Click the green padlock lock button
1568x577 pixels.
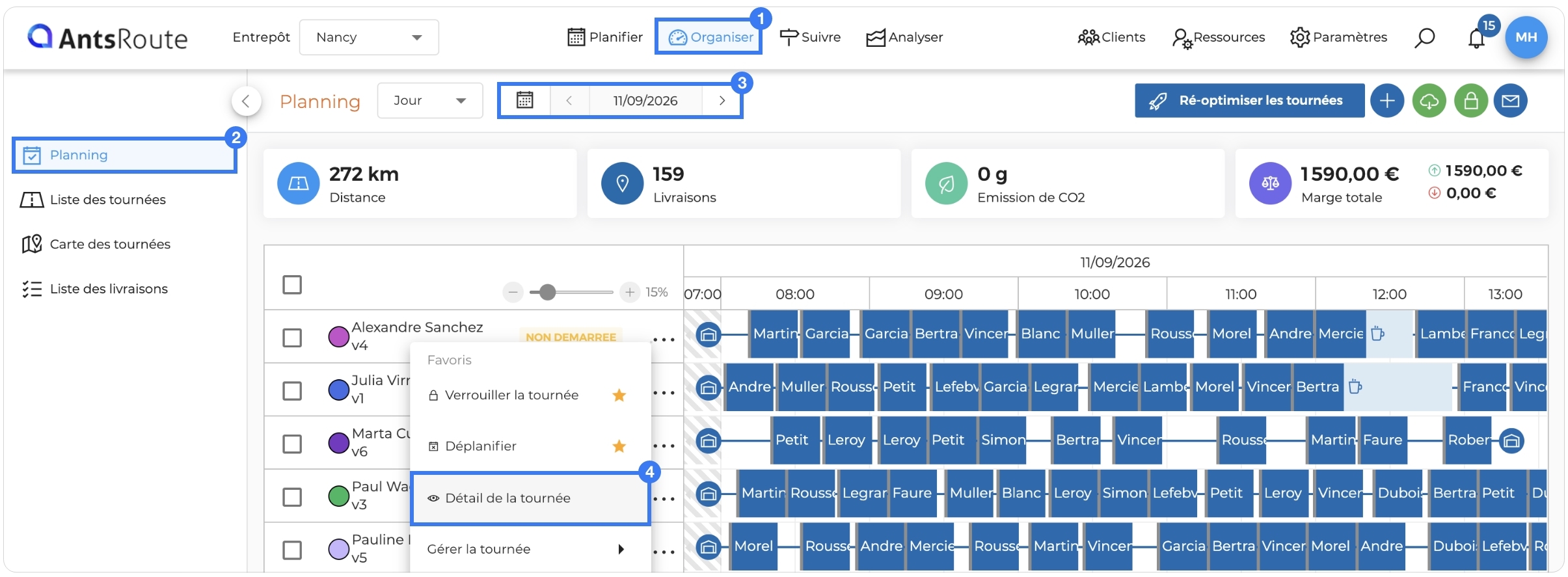pyautogui.click(x=1471, y=101)
